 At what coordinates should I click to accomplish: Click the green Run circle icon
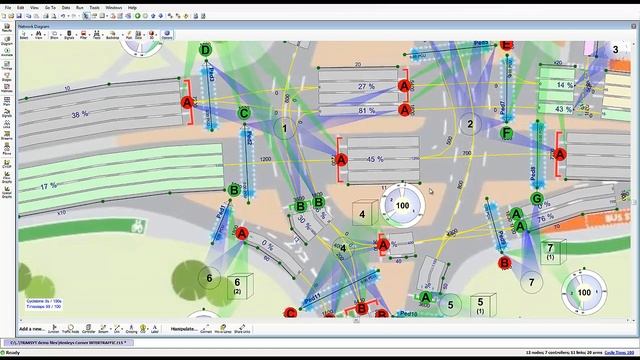pyautogui.click(x=138, y=16)
